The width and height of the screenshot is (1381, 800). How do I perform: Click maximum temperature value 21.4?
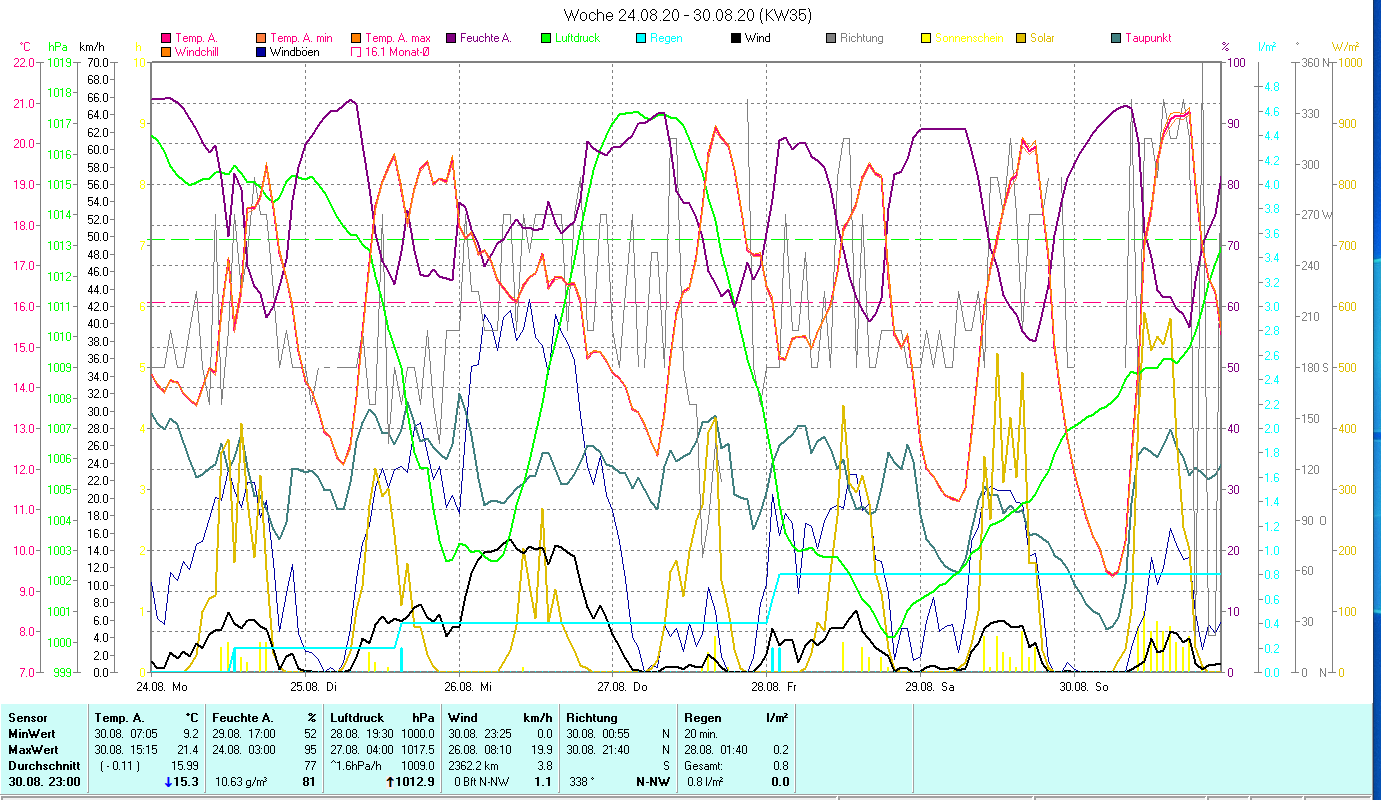point(190,750)
